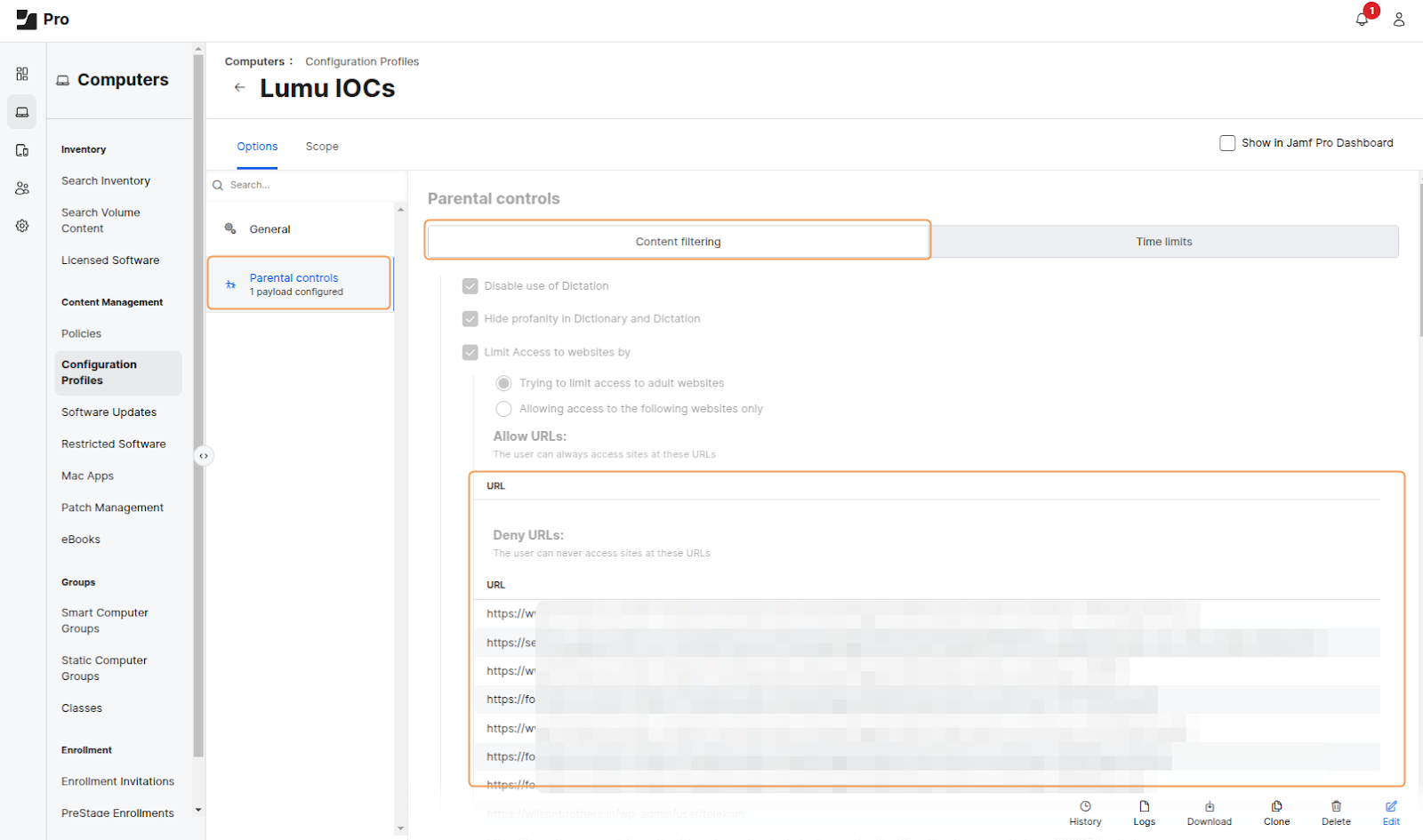
Task: Go back using the arrow beside Lumu IOCs
Action: [239, 88]
